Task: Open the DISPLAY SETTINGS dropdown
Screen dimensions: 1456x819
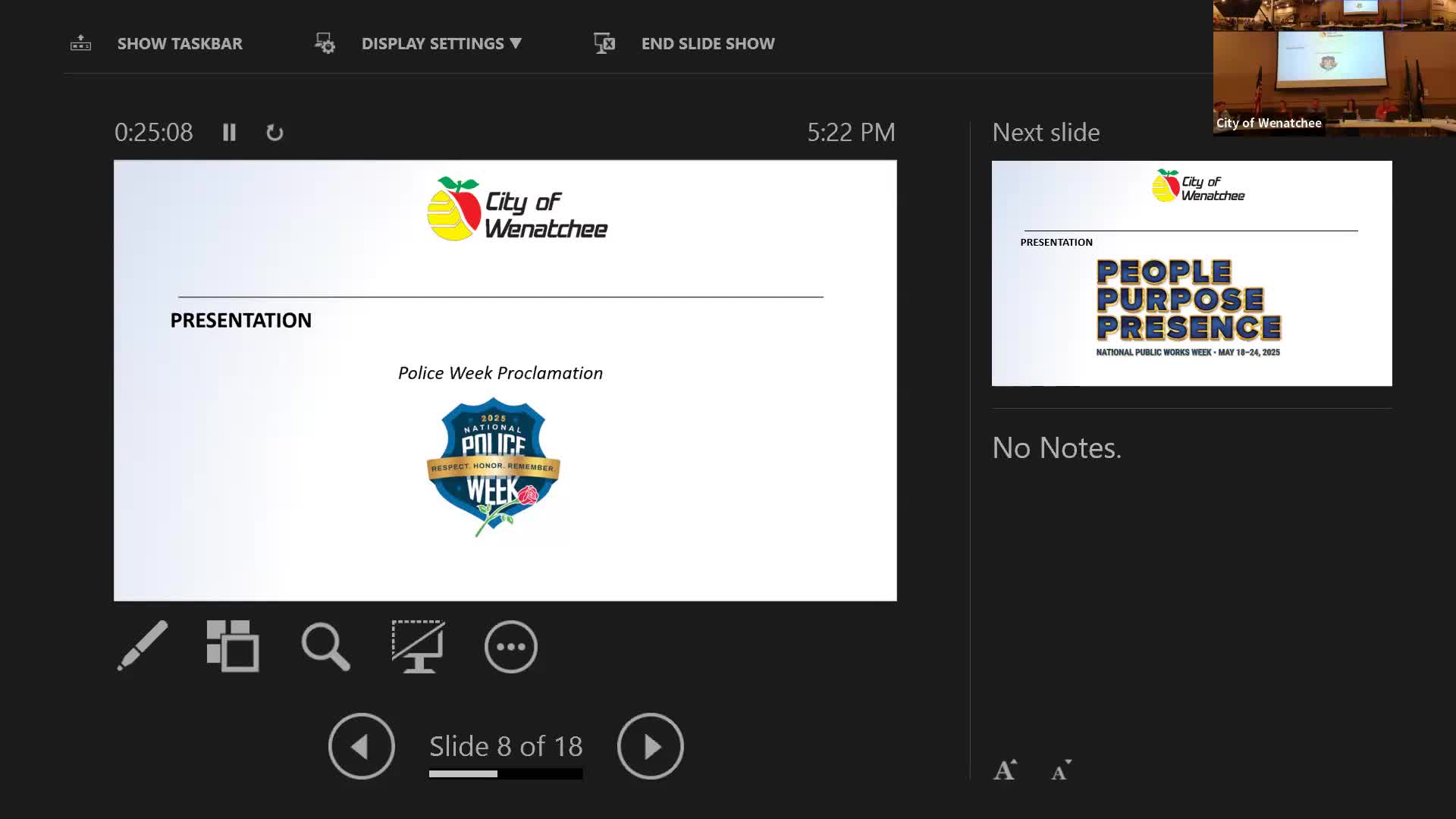Action: coord(441,44)
